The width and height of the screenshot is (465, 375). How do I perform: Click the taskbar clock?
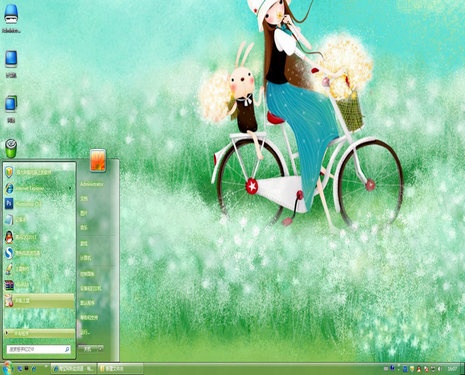(x=452, y=369)
